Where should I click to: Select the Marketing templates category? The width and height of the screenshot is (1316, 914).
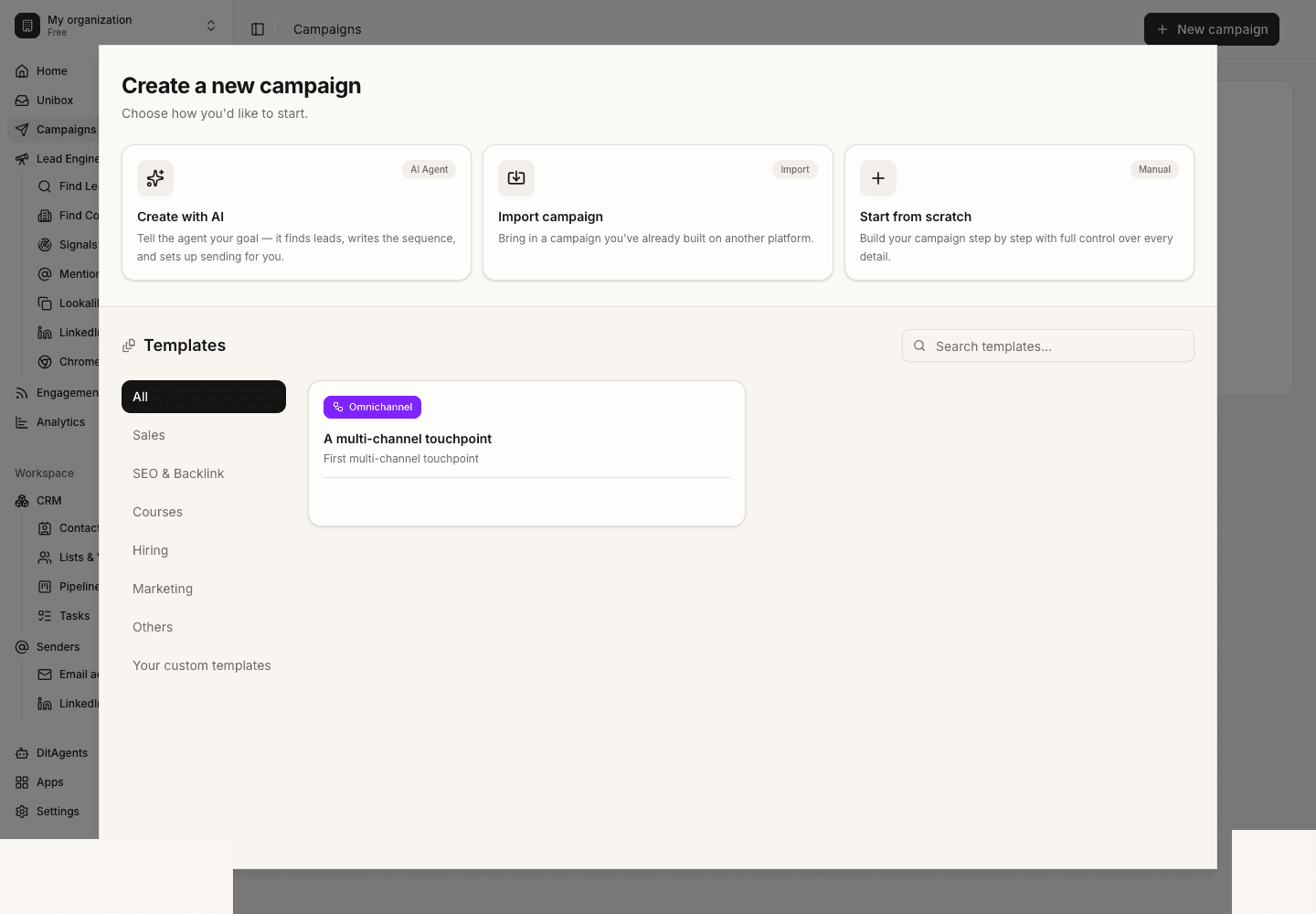[x=204, y=589]
